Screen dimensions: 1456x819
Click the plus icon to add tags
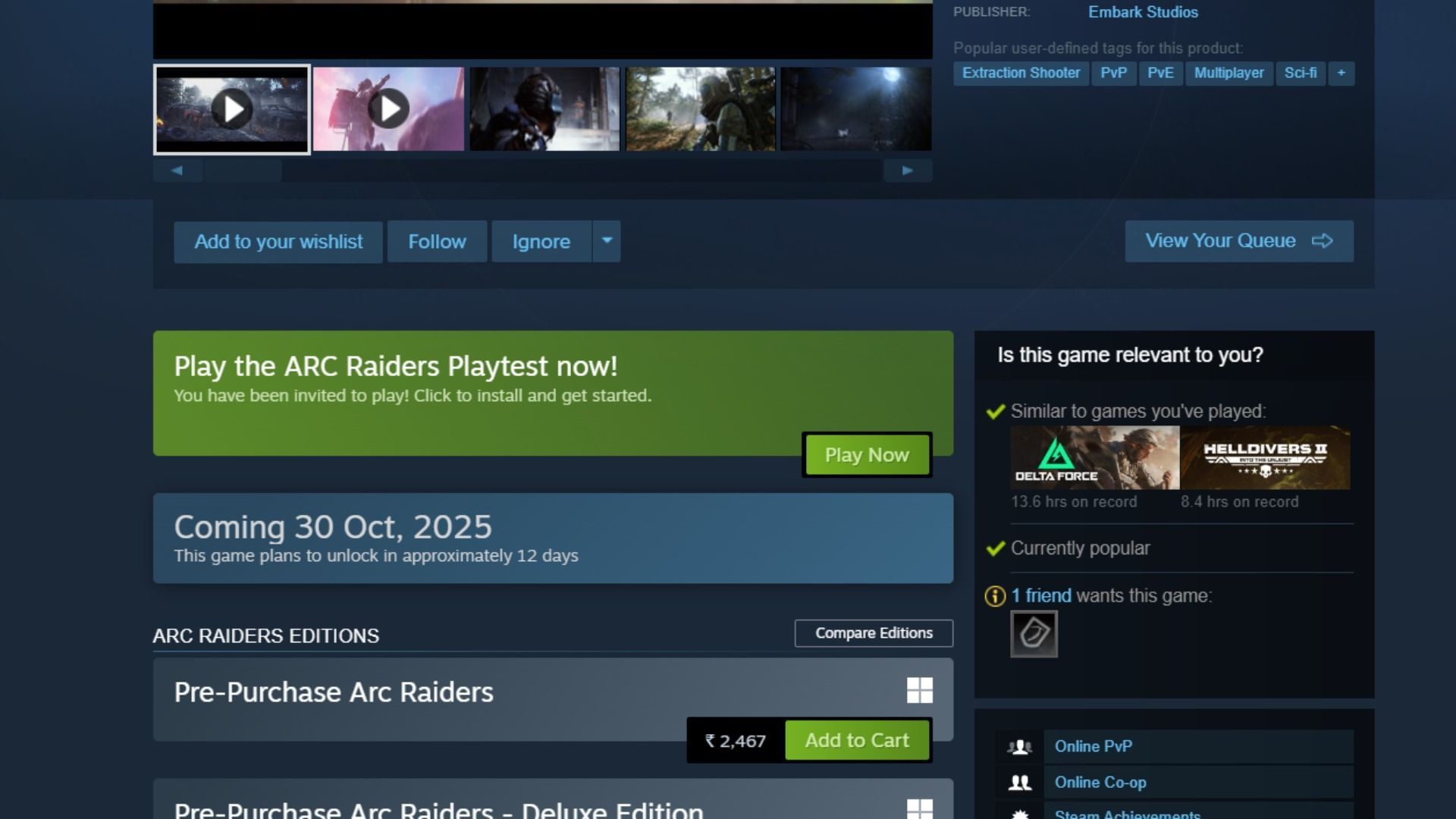(x=1341, y=73)
